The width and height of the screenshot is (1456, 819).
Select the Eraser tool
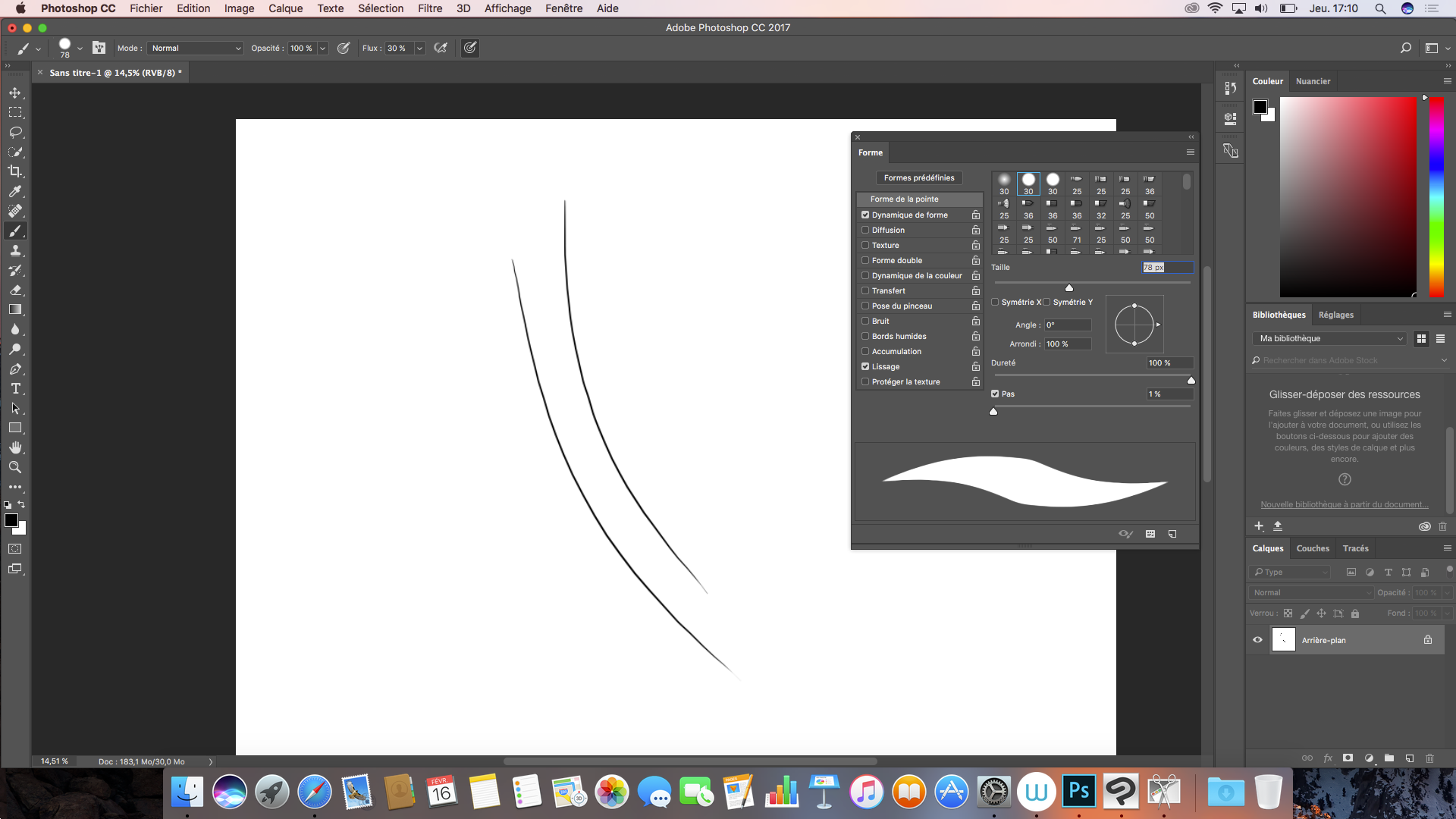pos(15,290)
